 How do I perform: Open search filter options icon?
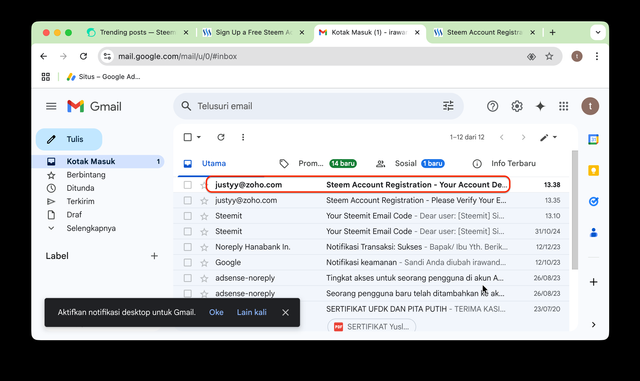point(448,106)
